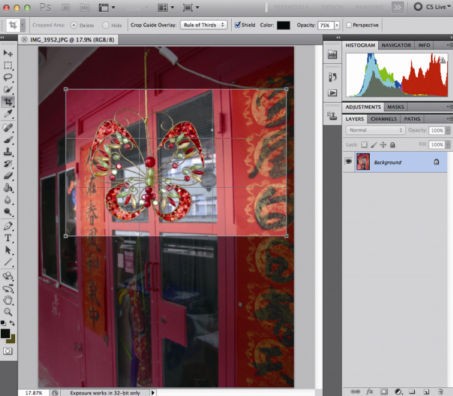Hide the Background layer eye icon
This screenshot has height=396, width=453.
click(348, 162)
